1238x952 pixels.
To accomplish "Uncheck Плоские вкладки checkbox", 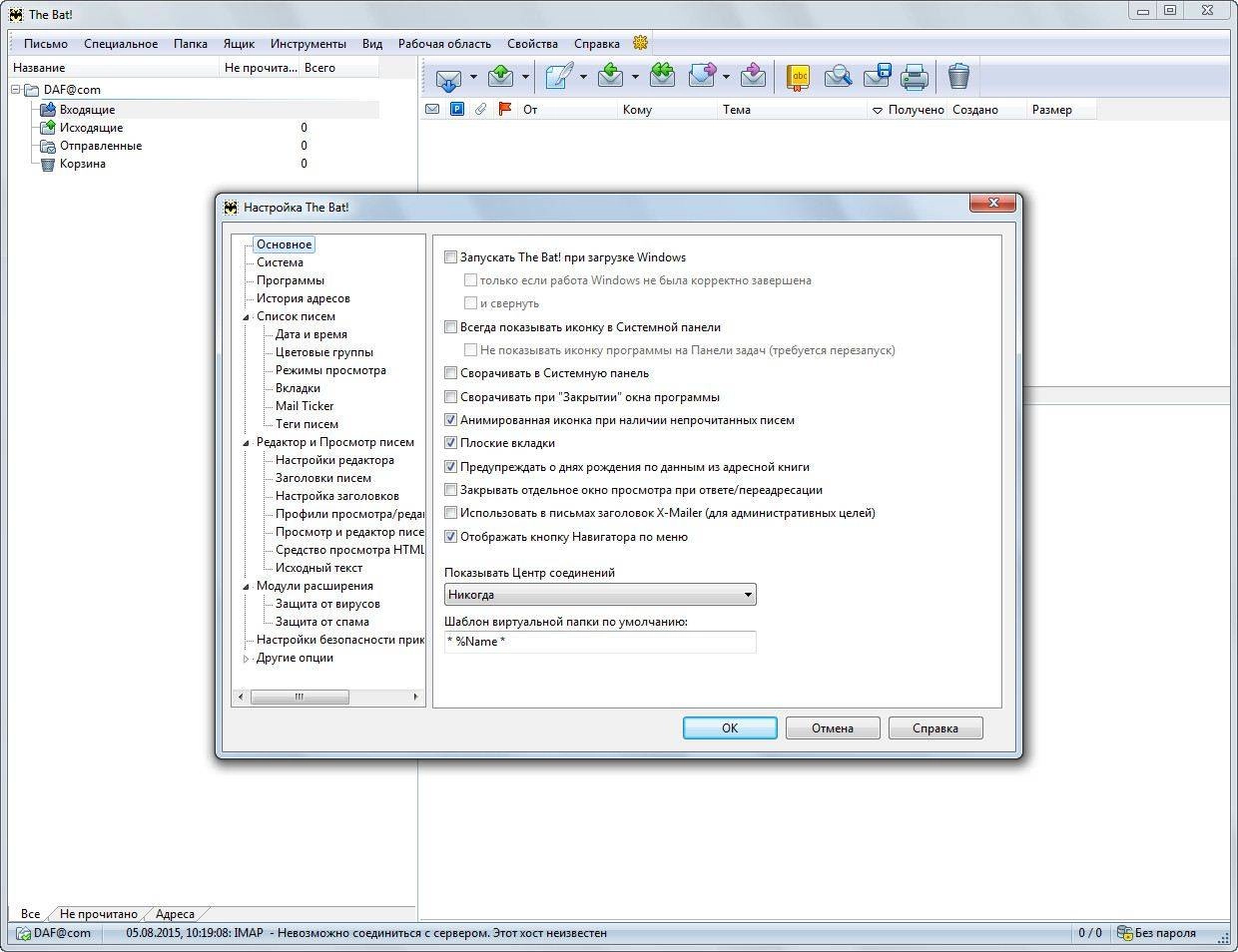I will pos(451,443).
